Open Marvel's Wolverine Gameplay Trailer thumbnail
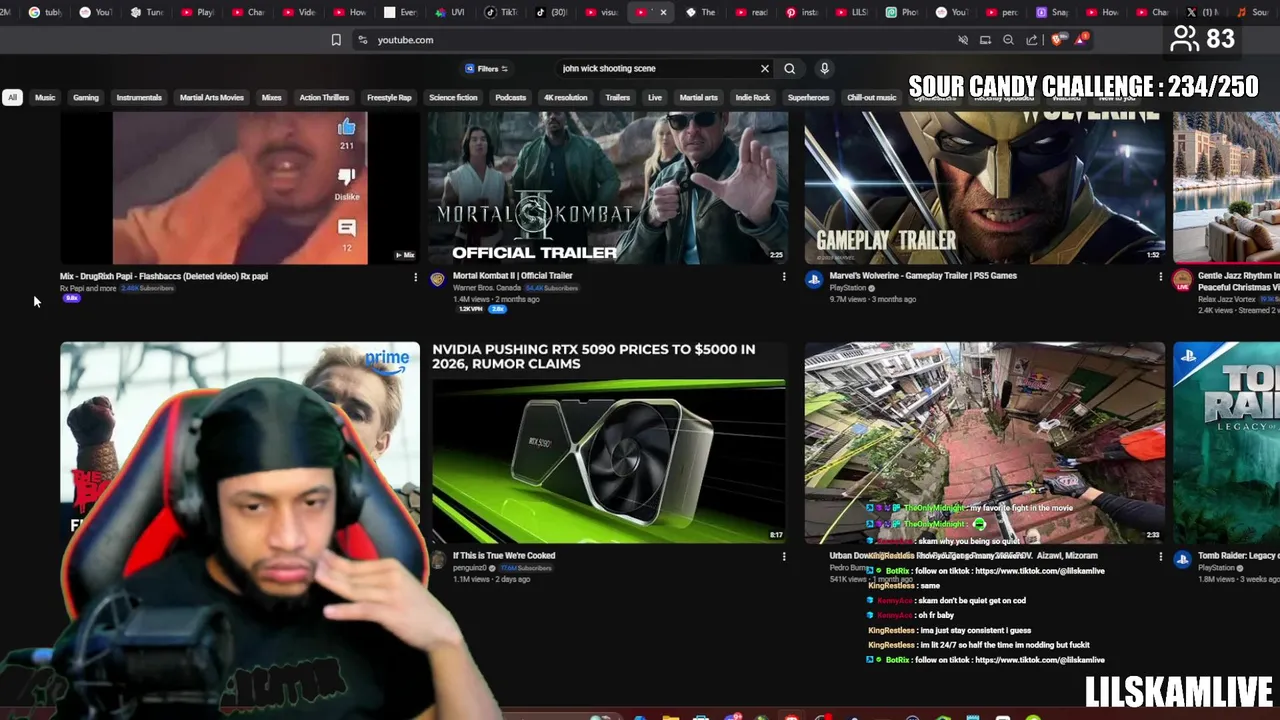The image size is (1280, 720). click(985, 188)
